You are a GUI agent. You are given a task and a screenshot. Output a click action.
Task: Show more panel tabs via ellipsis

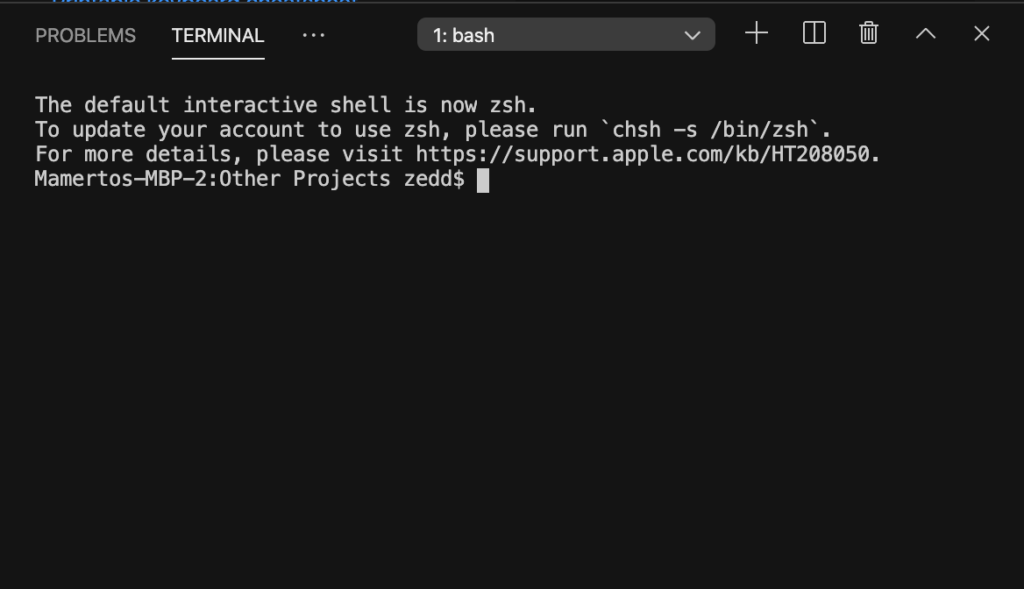[x=313, y=35]
